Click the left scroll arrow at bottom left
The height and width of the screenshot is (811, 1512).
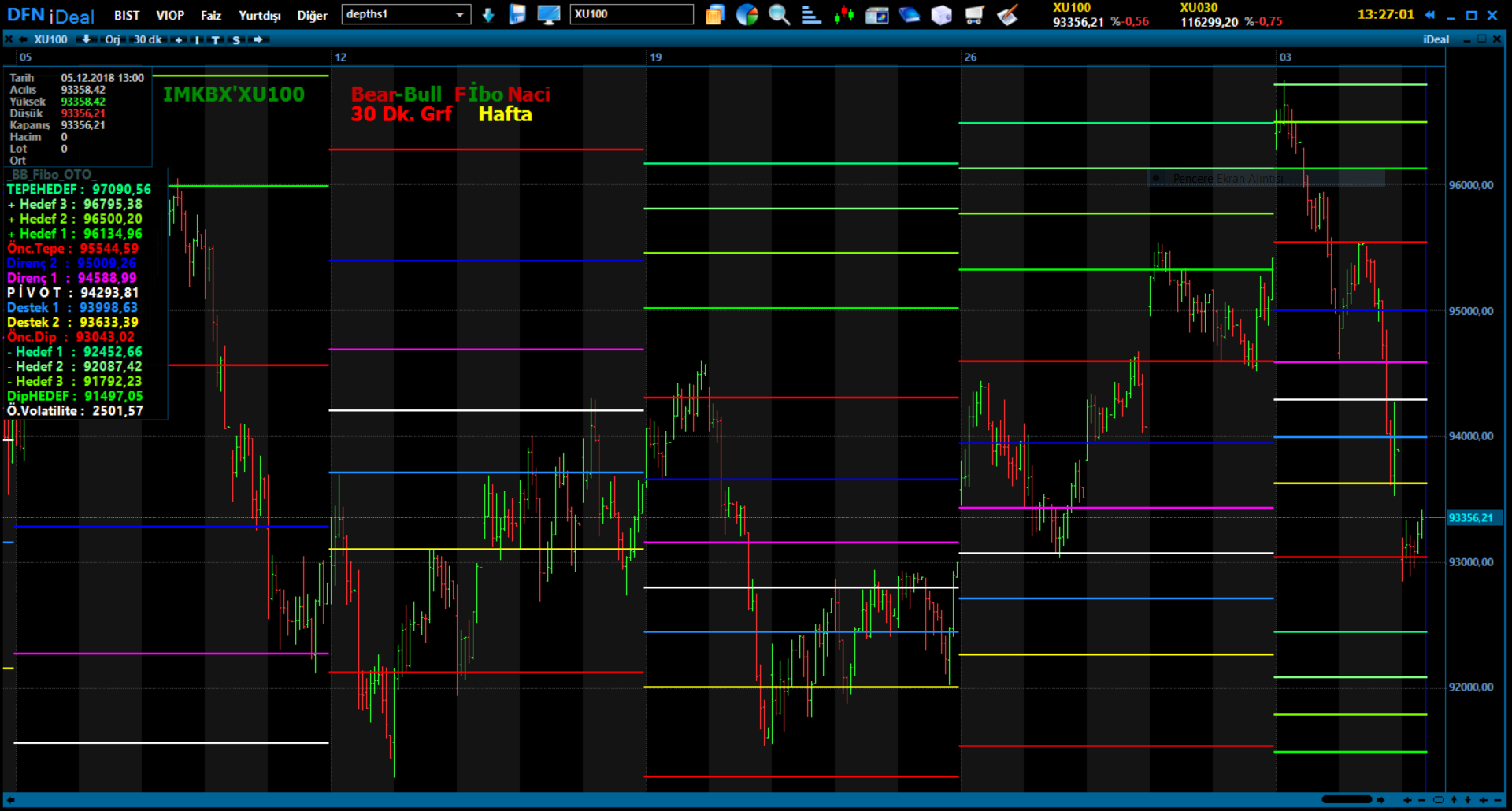click(10, 800)
